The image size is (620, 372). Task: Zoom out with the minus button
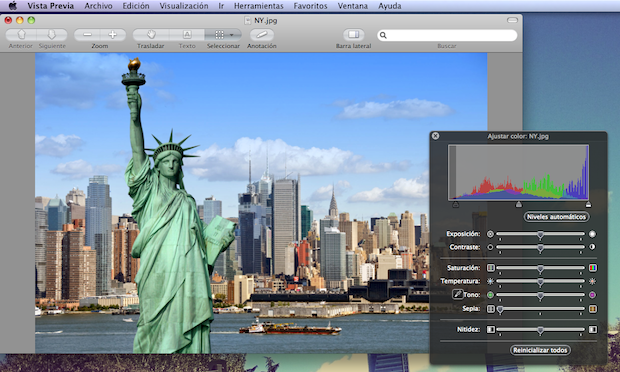(x=87, y=35)
